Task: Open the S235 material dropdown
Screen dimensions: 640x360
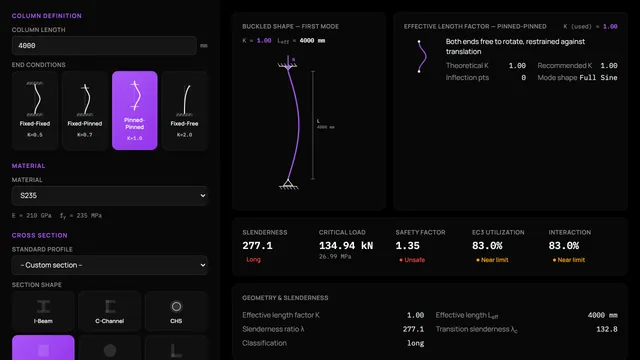Action: coord(110,196)
